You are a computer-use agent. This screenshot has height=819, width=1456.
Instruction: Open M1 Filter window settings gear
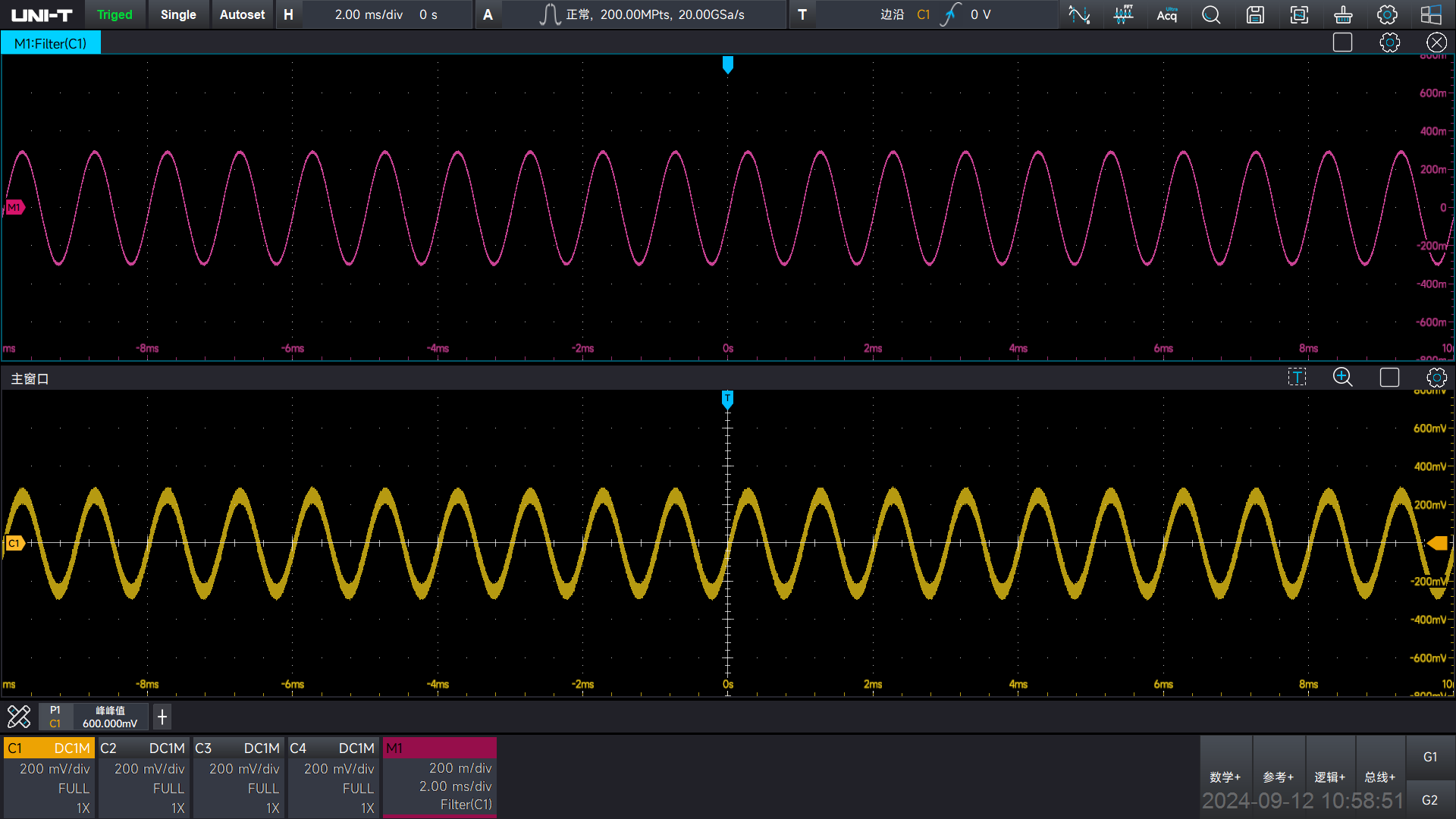pyautogui.click(x=1389, y=42)
